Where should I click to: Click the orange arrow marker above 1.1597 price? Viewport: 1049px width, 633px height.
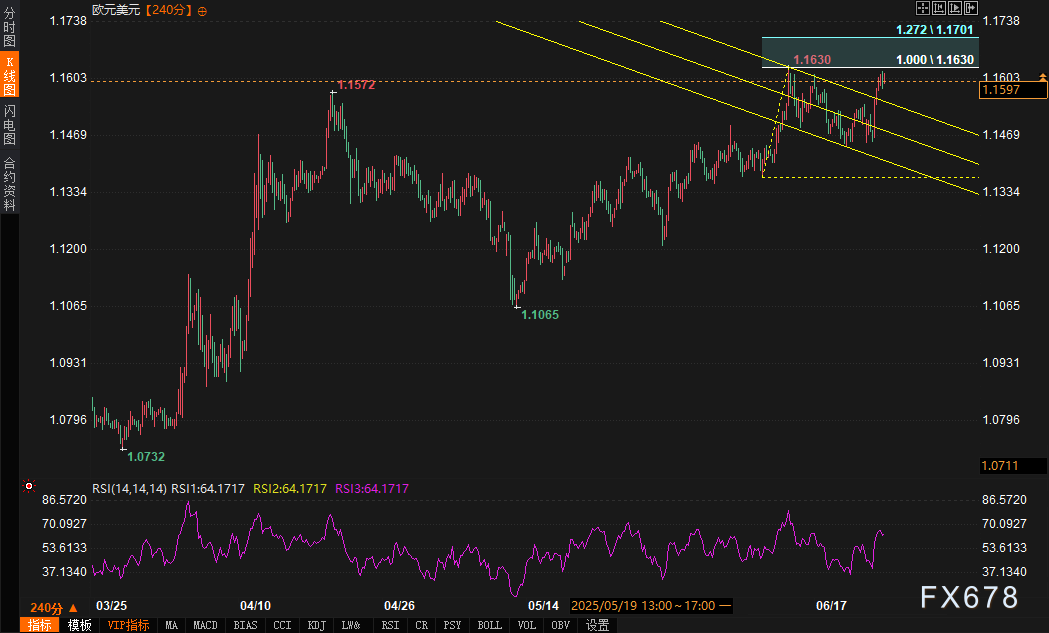tap(1042, 78)
